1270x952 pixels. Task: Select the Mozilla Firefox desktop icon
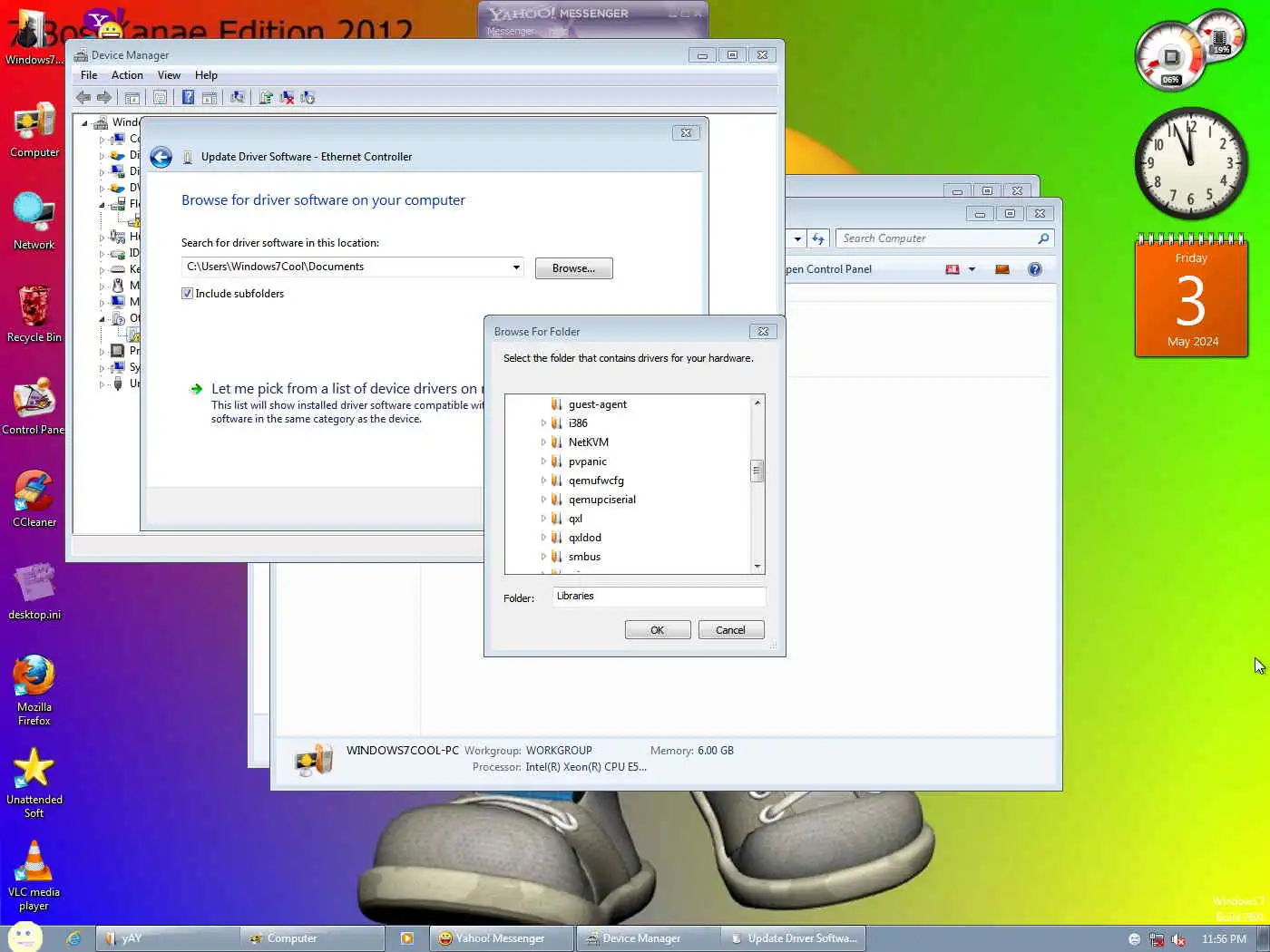pos(34,690)
